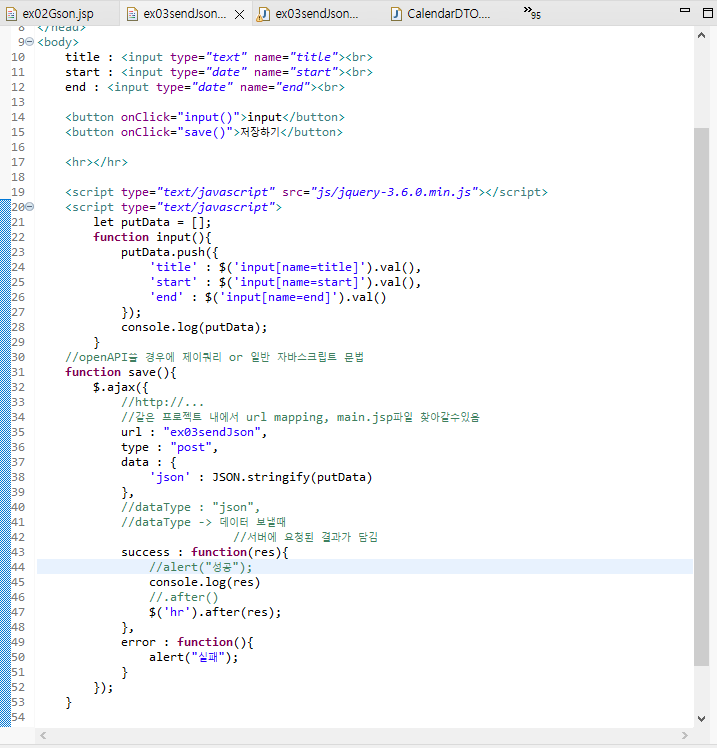The height and width of the screenshot is (748, 717).
Task: Click the ex02Gson.jsp file icon
Action: (x=11, y=14)
